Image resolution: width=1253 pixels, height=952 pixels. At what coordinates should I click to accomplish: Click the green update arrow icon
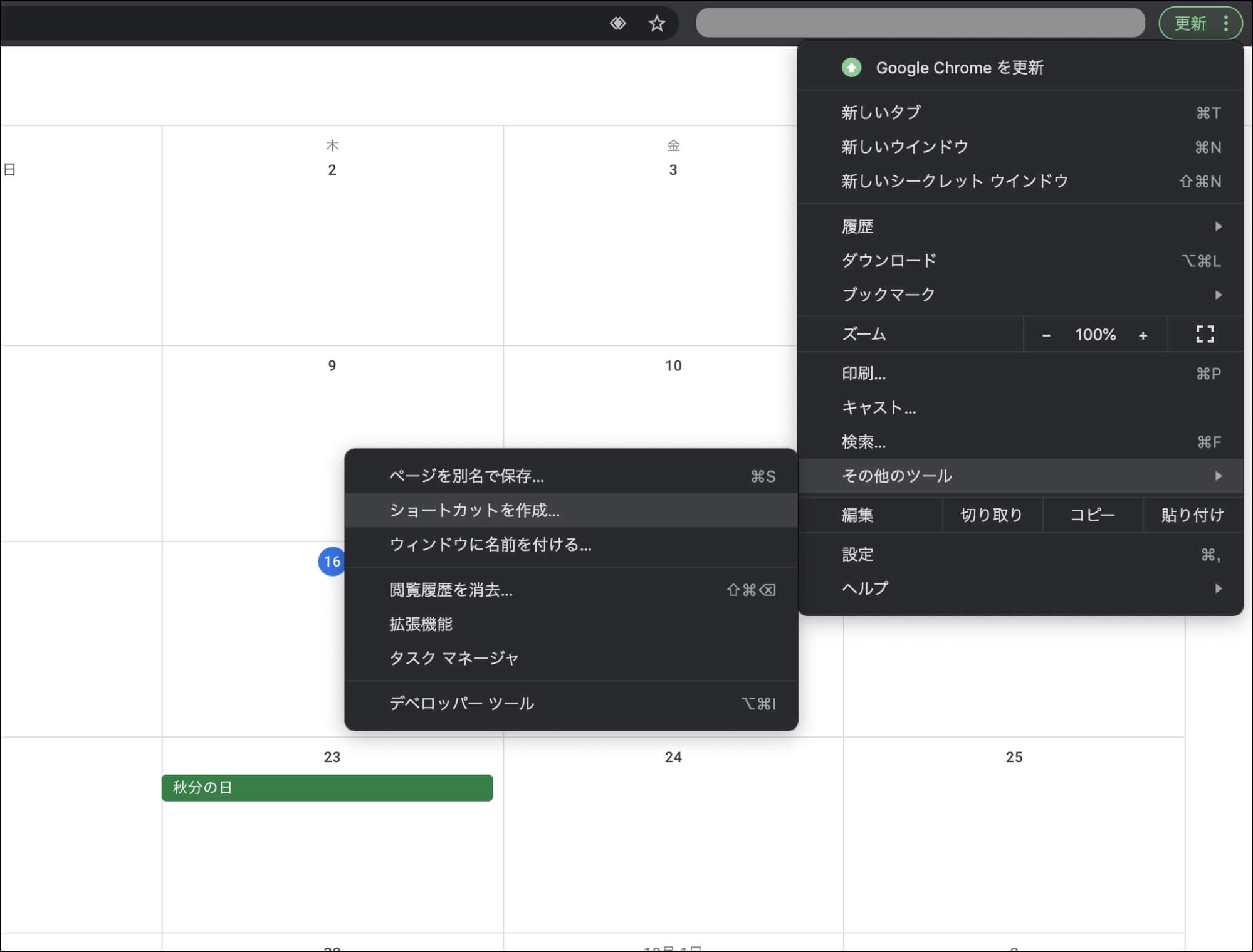pos(851,68)
